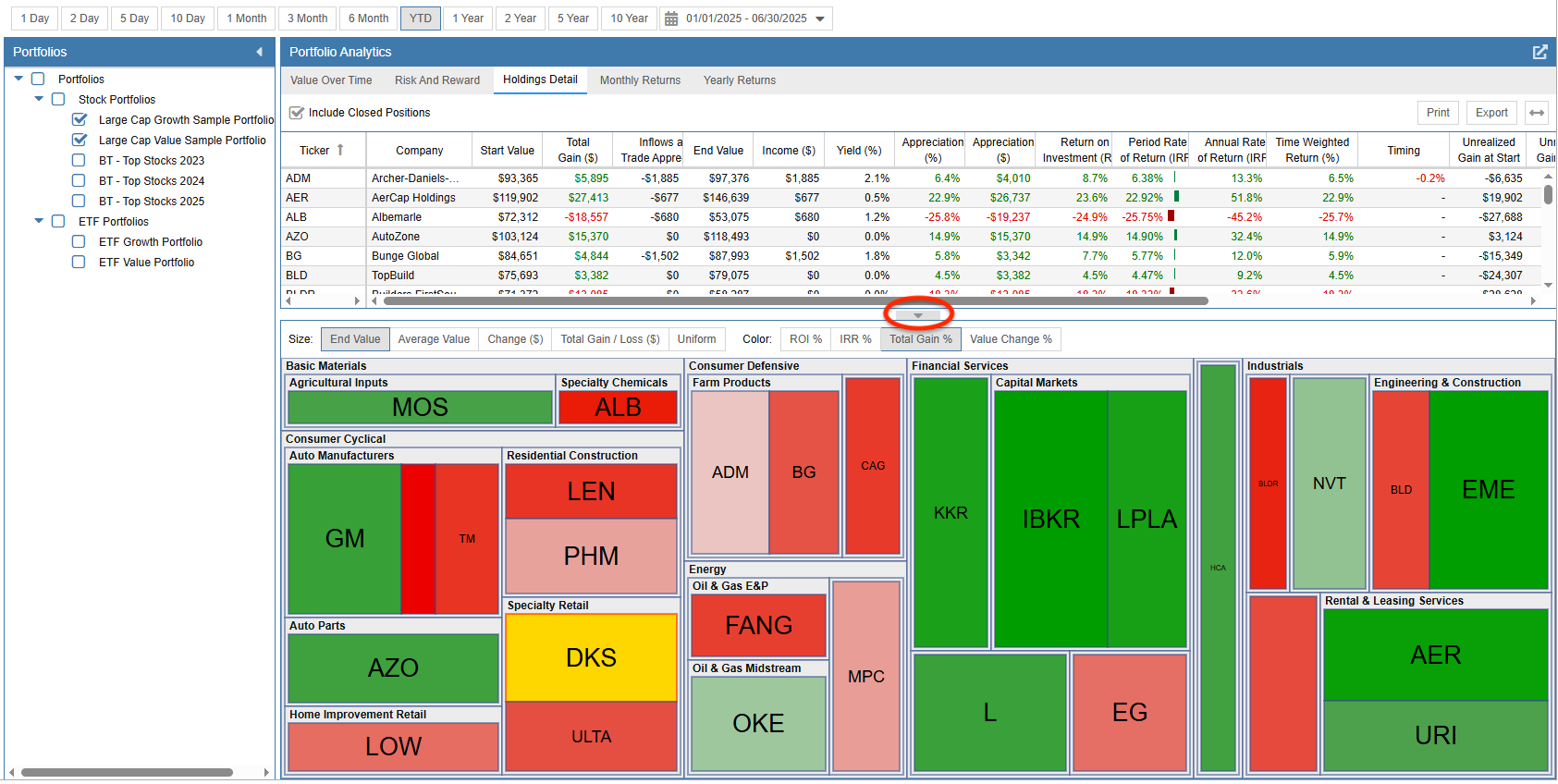Select the 6 Month period button
The image size is (1558, 784).
369,18
